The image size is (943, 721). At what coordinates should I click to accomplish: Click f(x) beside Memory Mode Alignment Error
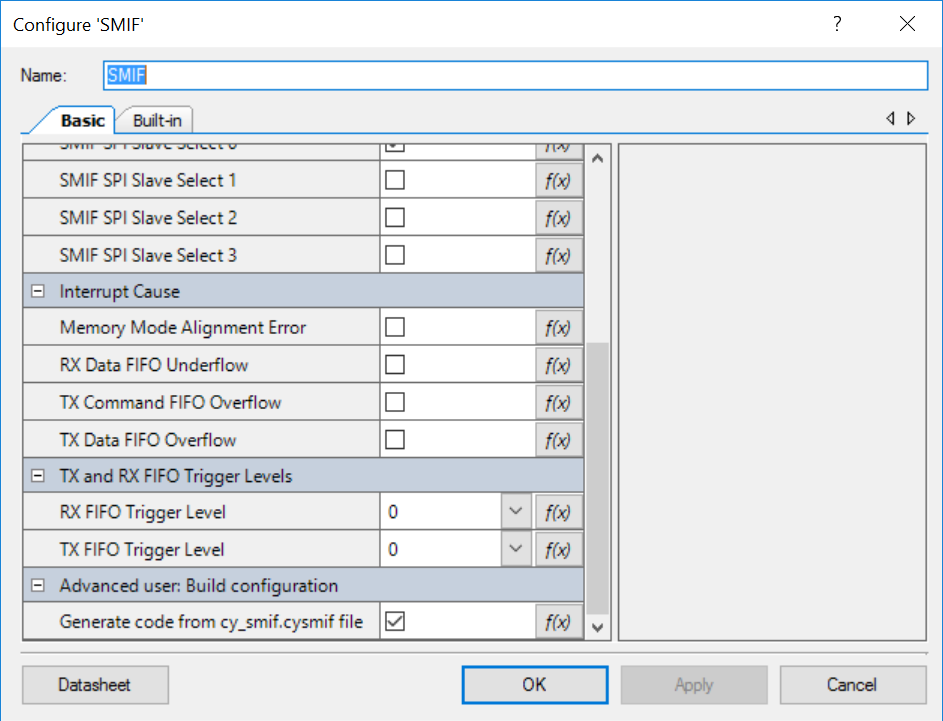point(559,327)
